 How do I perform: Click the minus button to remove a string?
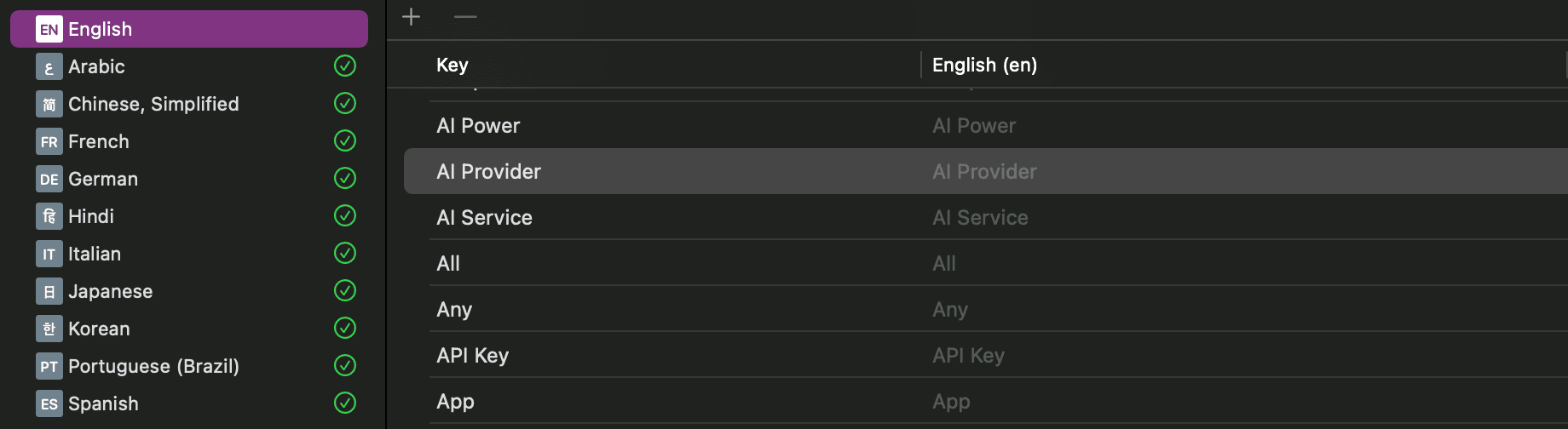[465, 17]
